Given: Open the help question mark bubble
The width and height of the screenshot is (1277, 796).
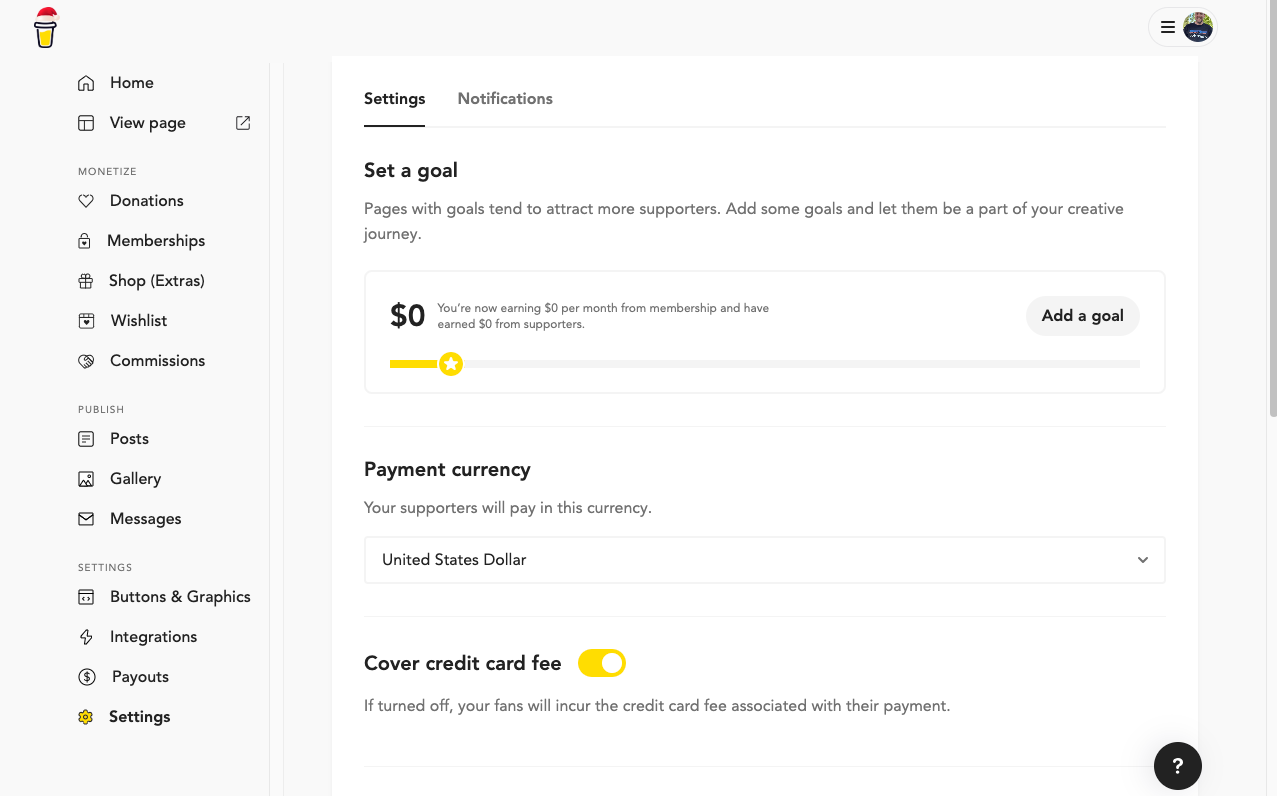Looking at the screenshot, I should click(x=1177, y=766).
